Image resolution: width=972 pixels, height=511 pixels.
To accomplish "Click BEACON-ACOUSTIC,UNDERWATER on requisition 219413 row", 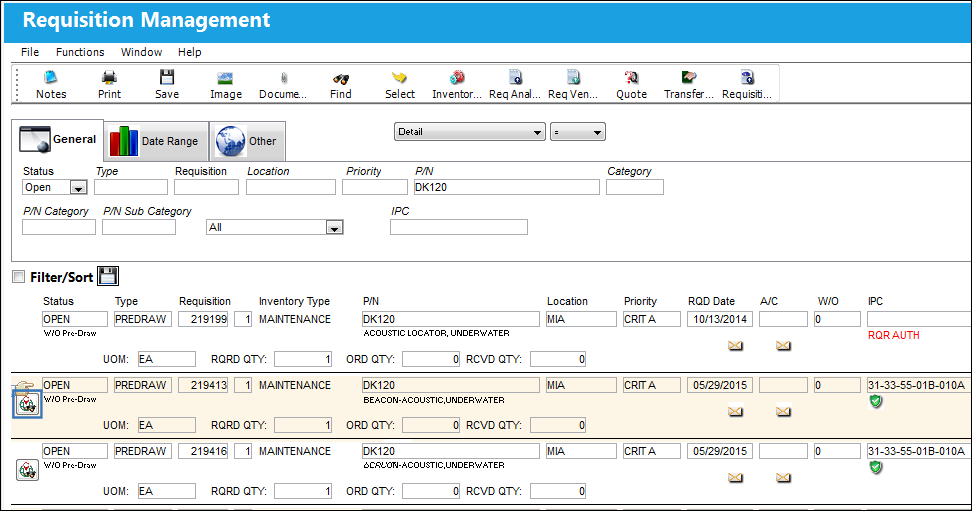I will (x=434, y=400).
